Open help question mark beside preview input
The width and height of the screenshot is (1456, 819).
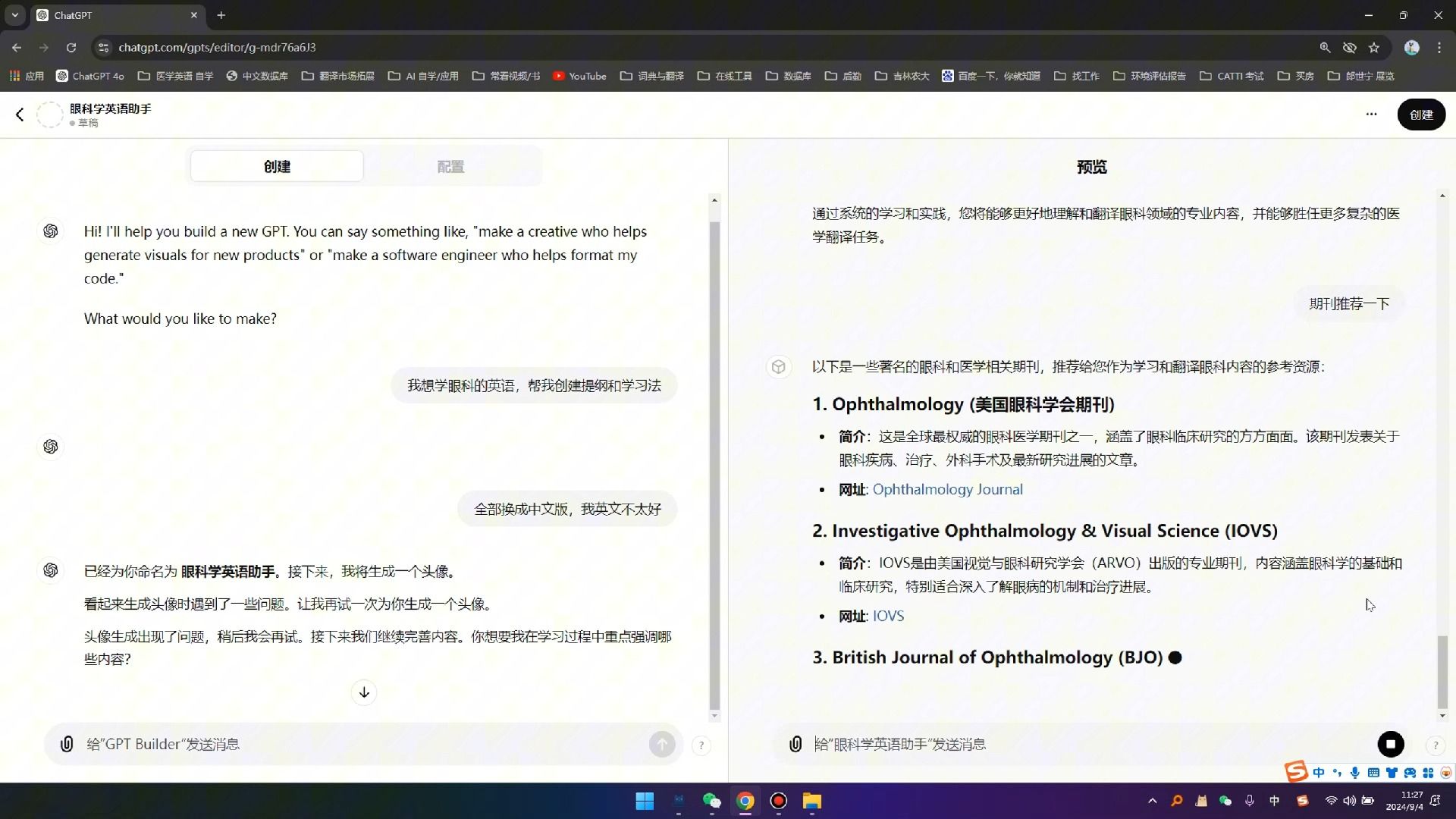(x=1435, y=745)
